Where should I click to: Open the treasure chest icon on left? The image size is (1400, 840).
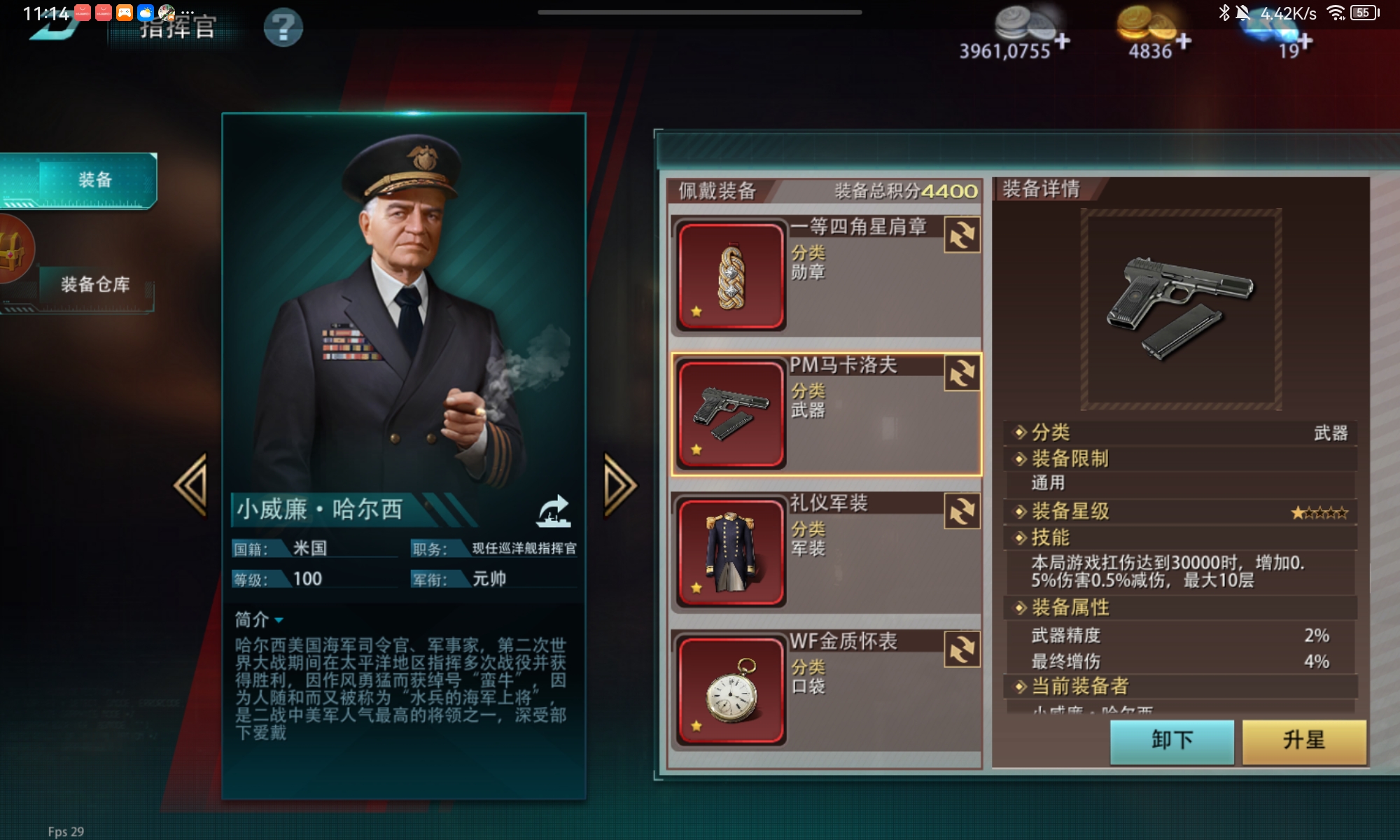(14, 250)
